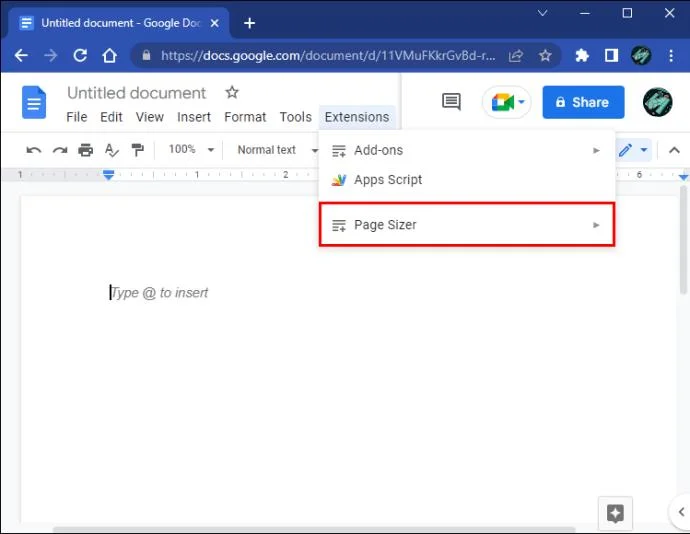
Task: Open the Chrome extensions puzzle icon
Action: point(582,55)
